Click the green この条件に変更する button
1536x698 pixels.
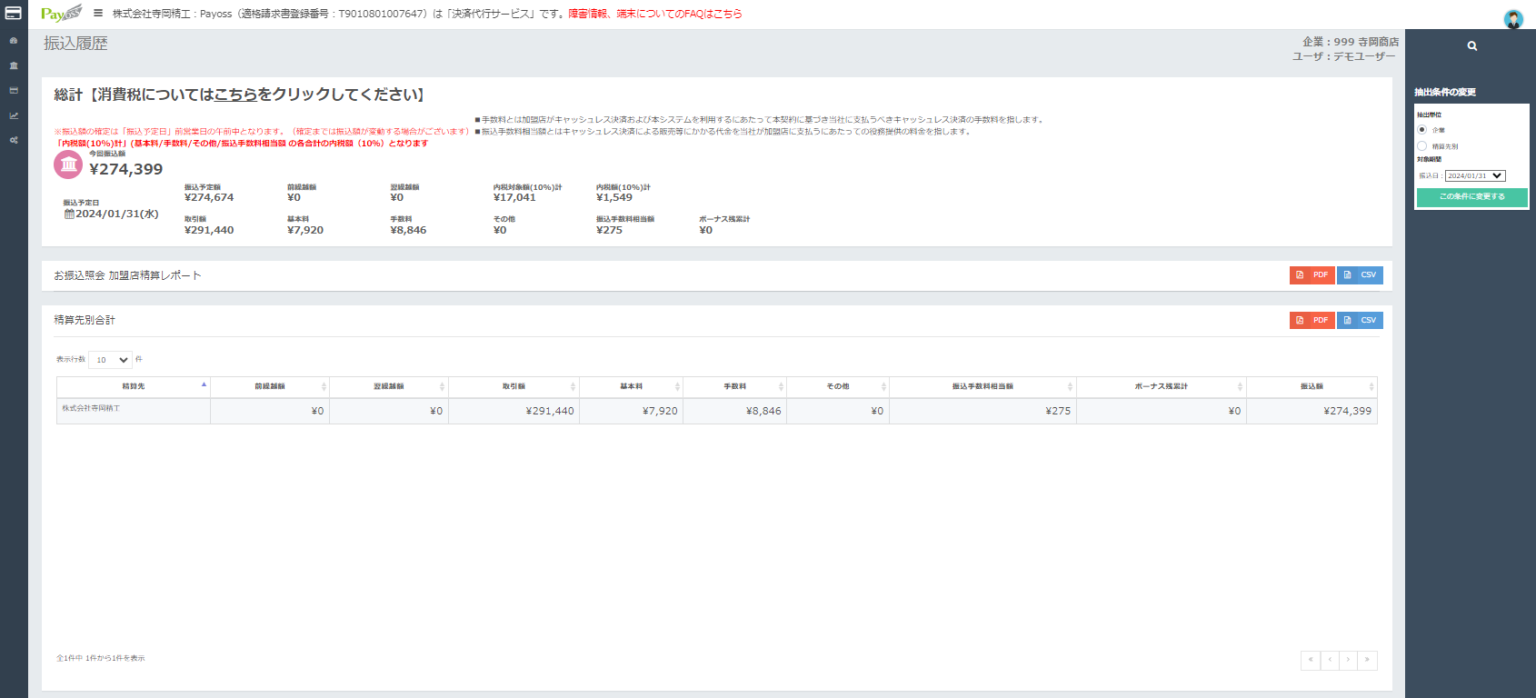point(1471,197)
